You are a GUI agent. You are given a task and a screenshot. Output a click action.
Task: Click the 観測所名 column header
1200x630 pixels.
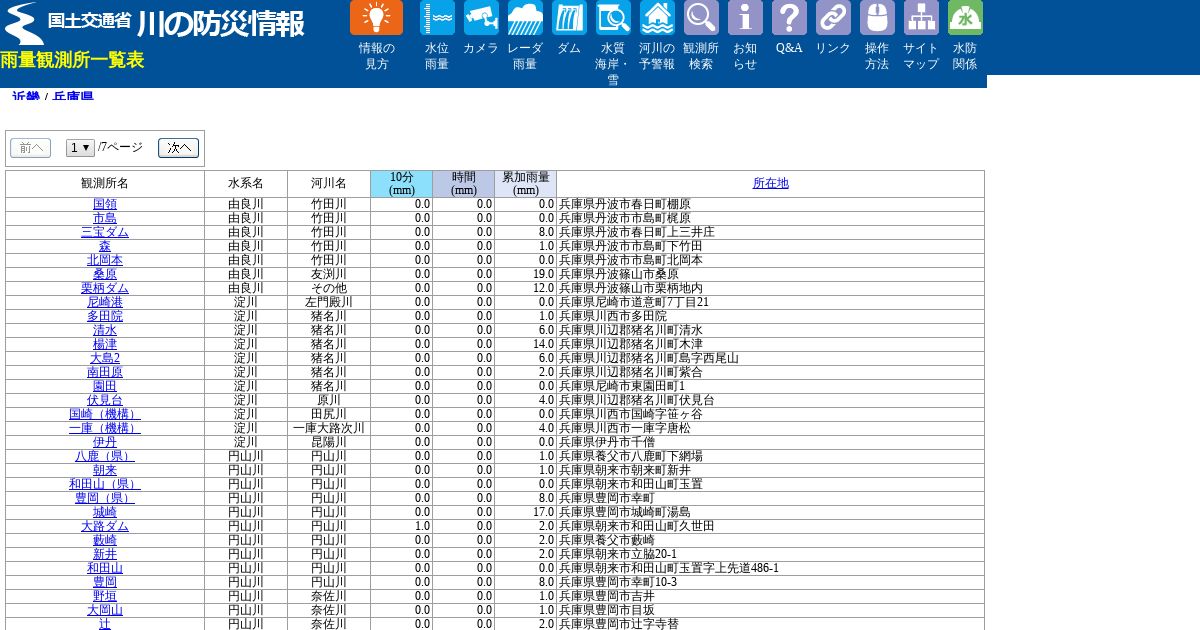[x=105, y=184]
